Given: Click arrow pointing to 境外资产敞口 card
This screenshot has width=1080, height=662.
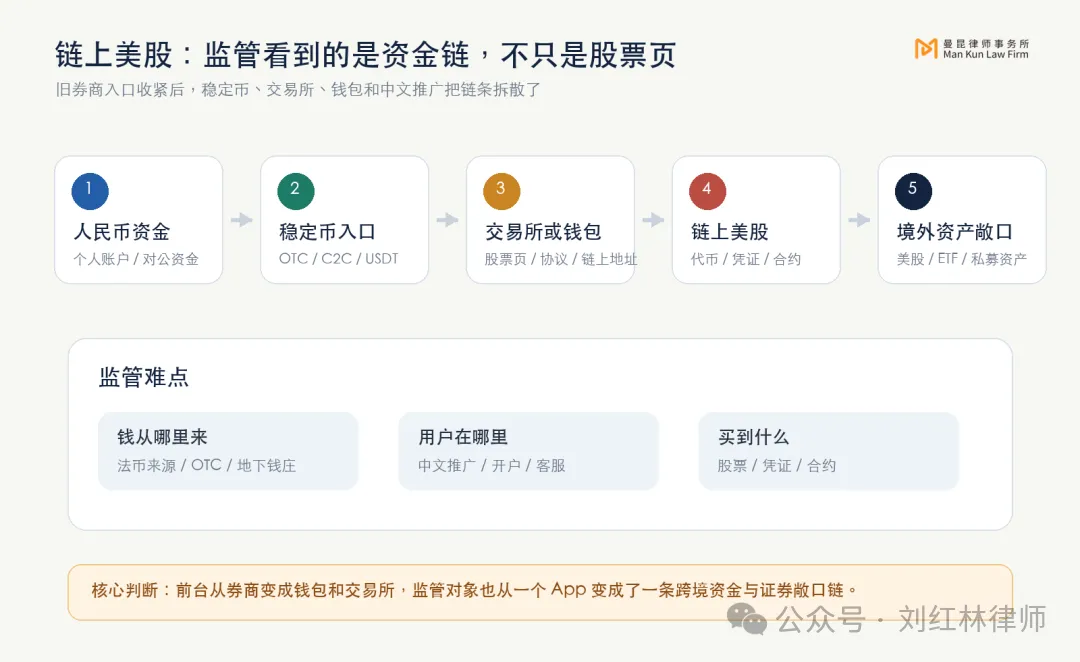Looking at the screenshot, I should coord(860,220).
